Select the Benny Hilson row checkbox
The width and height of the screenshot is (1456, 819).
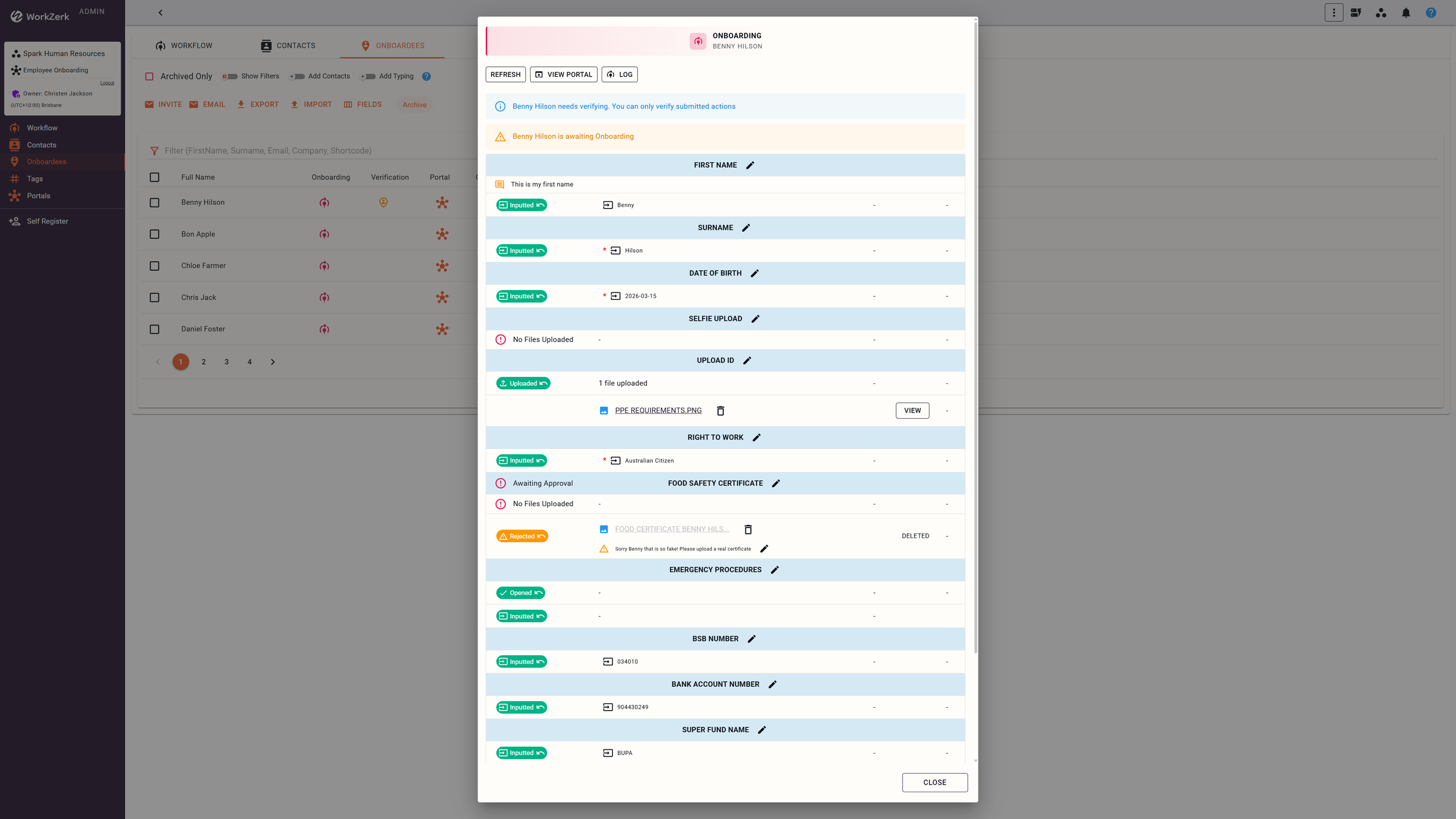point(154,203)
